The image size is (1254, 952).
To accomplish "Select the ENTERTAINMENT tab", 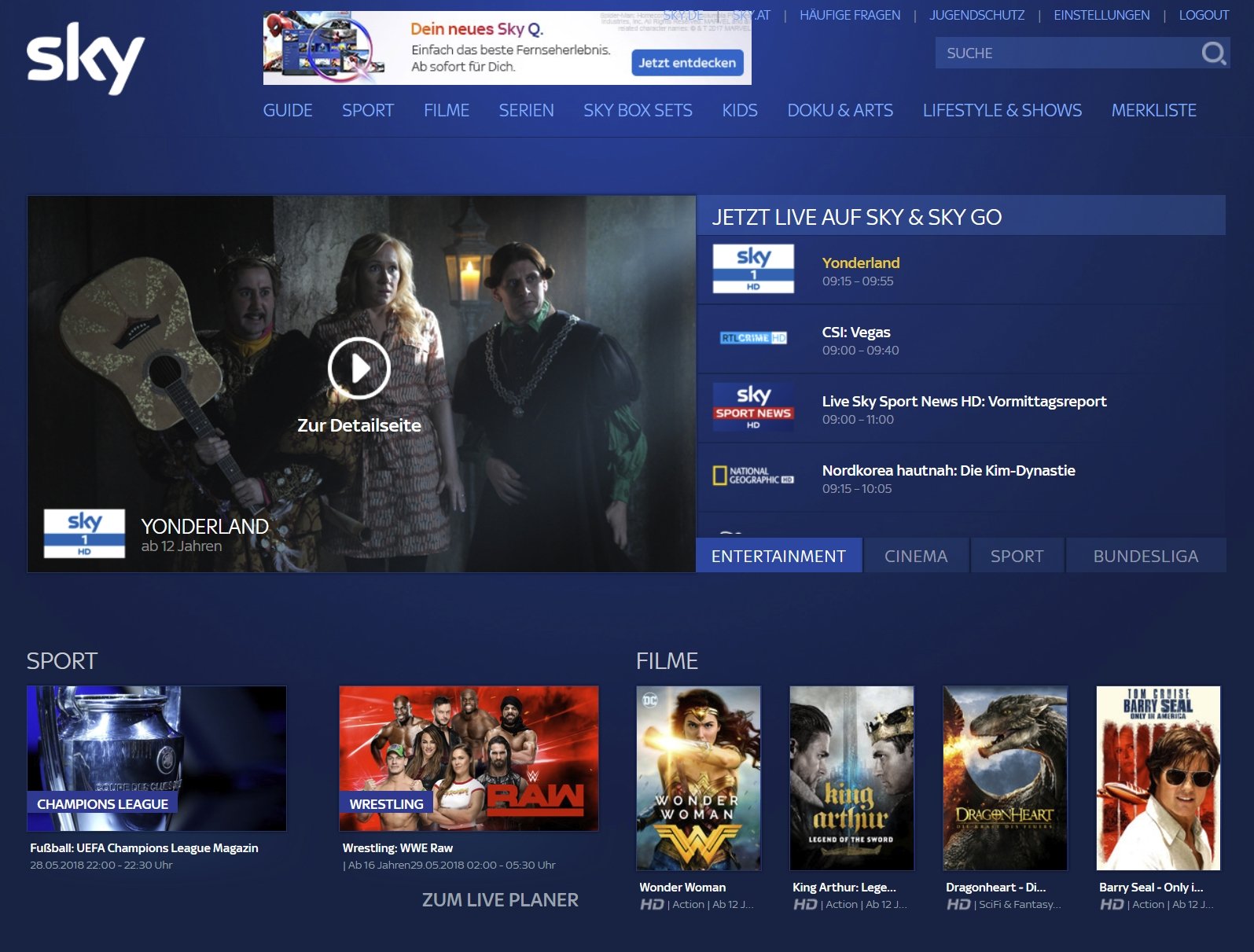I will (x=778, y=556).
